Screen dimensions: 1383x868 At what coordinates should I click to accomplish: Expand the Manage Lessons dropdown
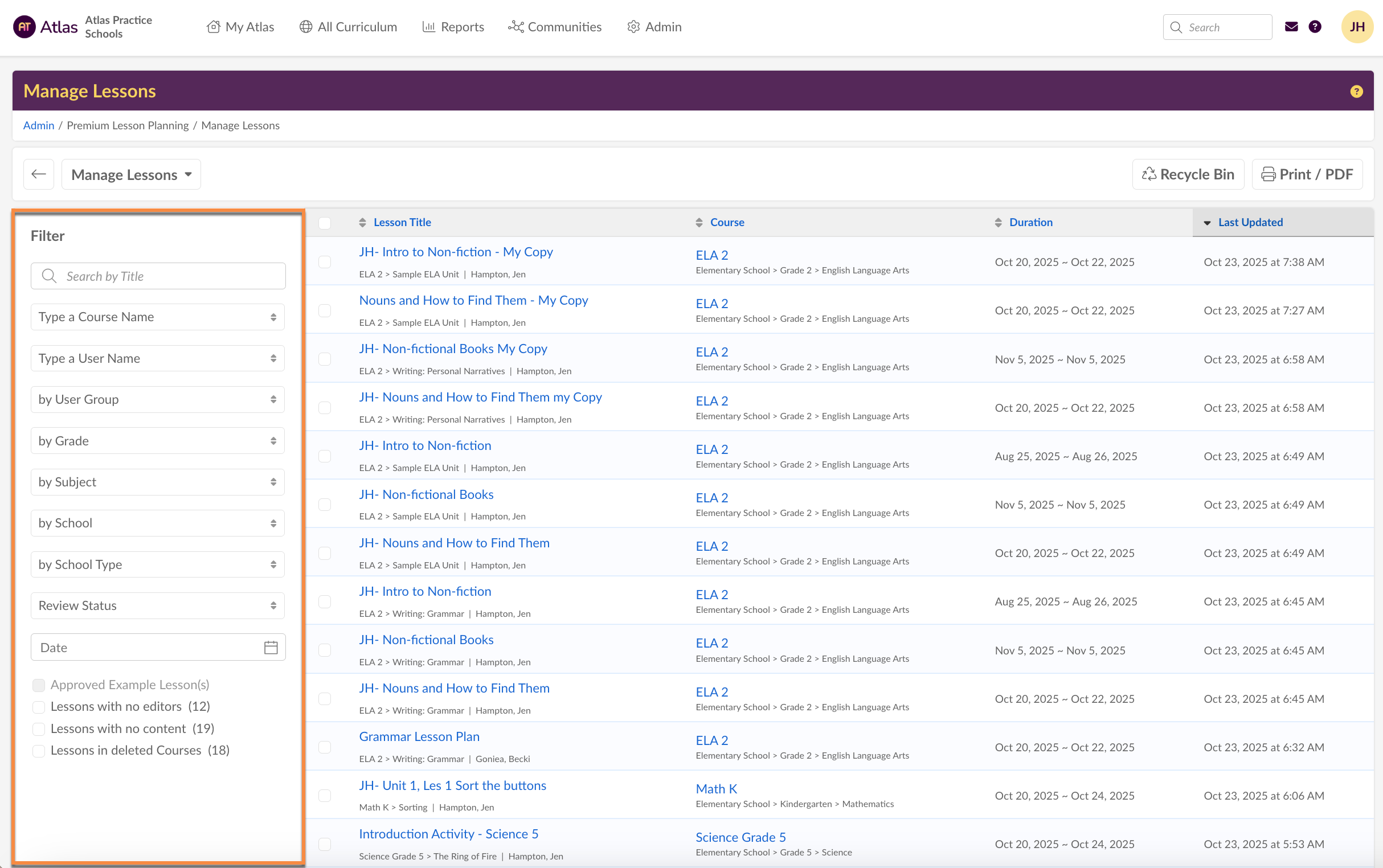131,174
